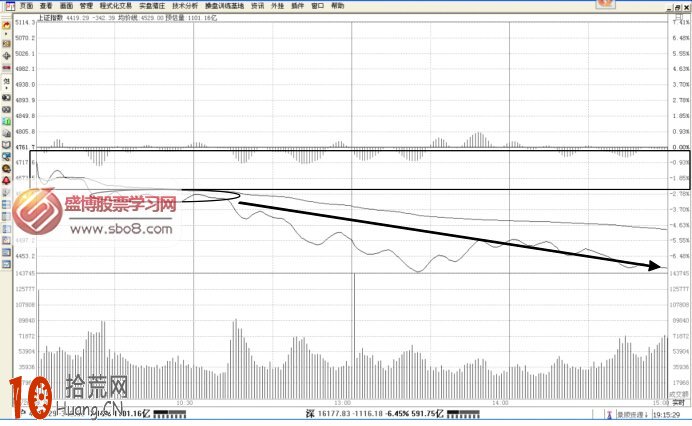Click the red bar icon in left toolbar
The height and width of the screenshot is (426, 692).
click(x=6, y=68)
